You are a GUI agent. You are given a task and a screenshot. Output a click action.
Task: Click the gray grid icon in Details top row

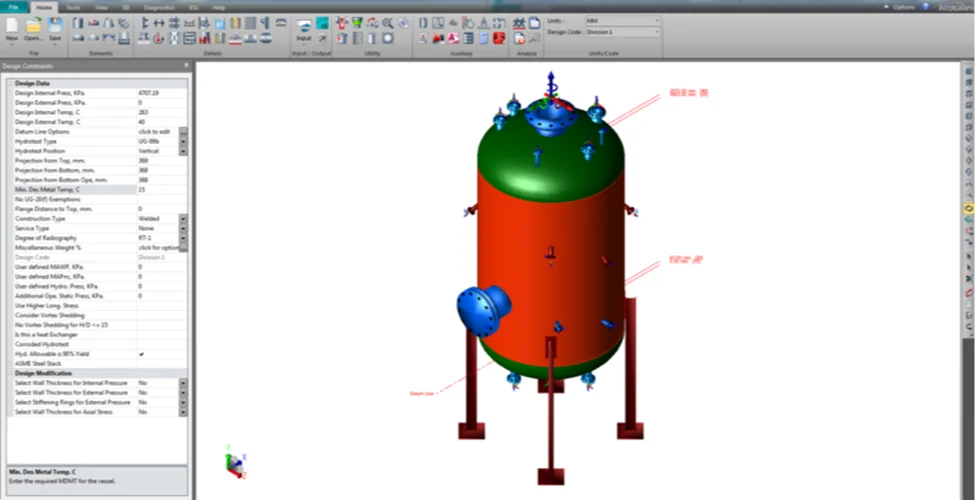(251, 23)
